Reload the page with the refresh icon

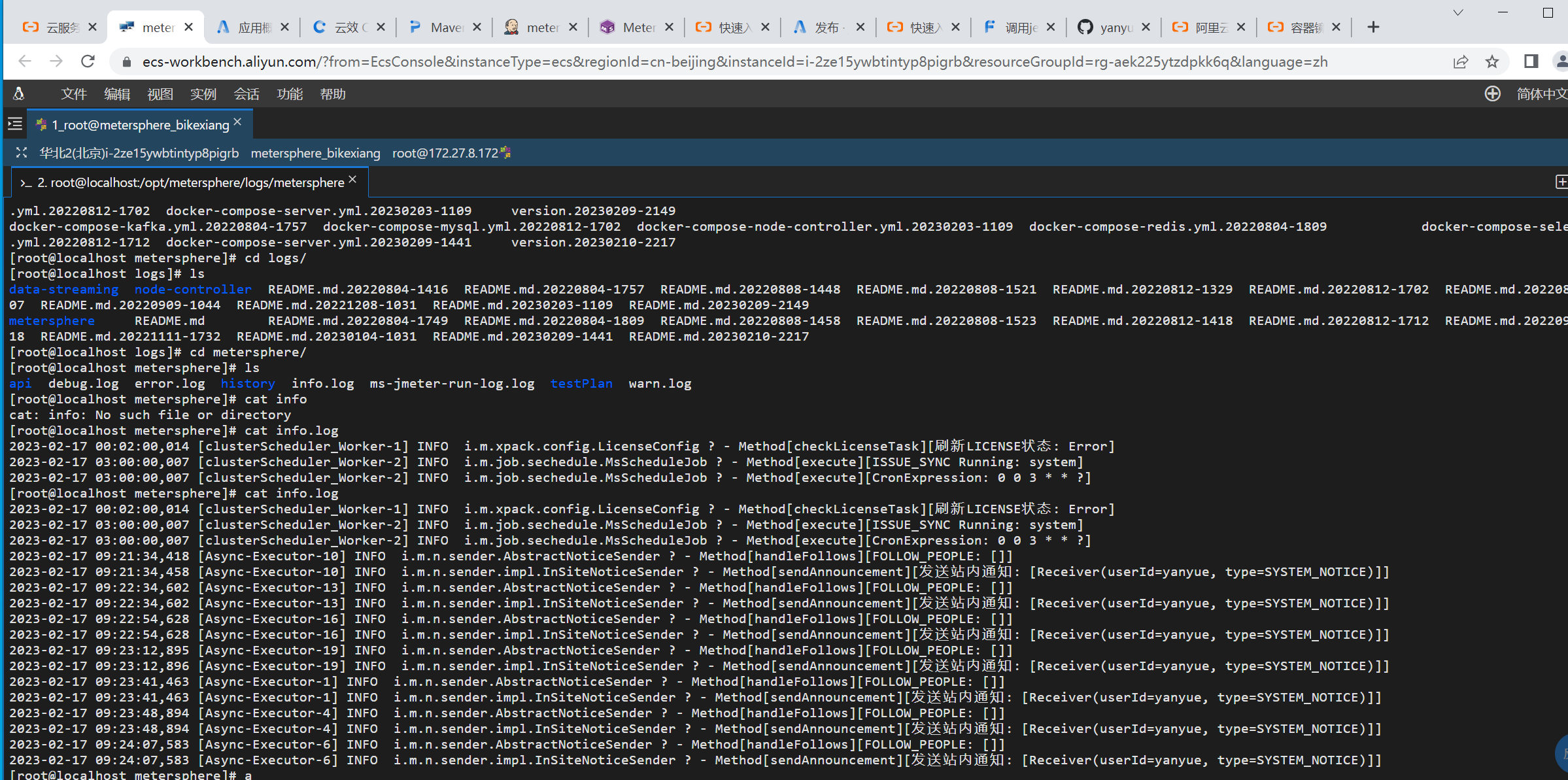tap(88, 61)
